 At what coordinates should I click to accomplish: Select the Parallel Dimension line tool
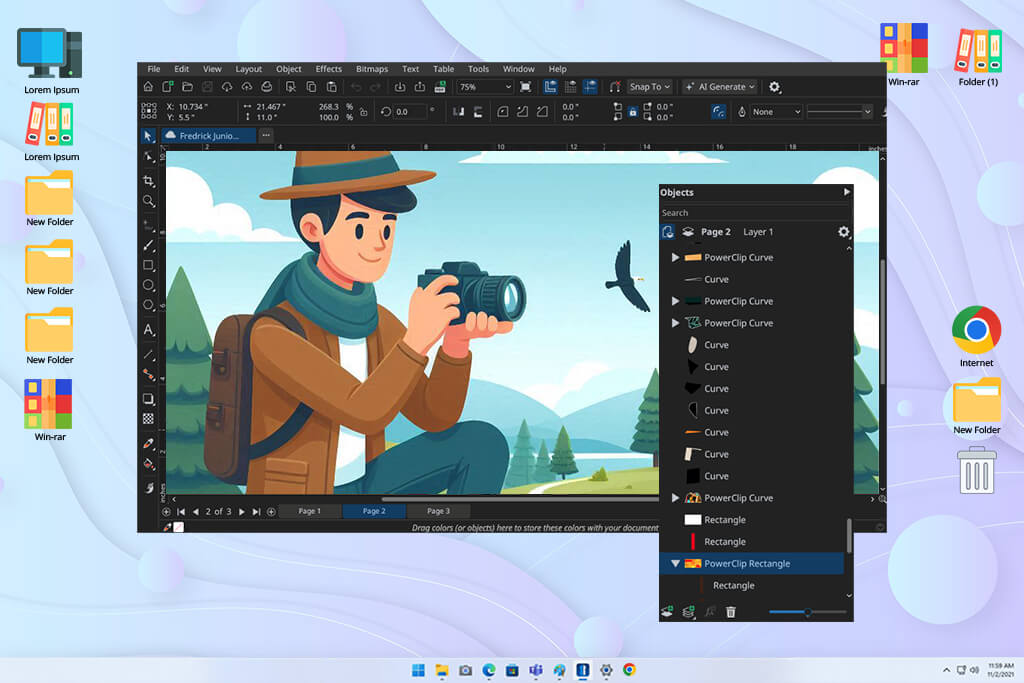click(148, 355)
